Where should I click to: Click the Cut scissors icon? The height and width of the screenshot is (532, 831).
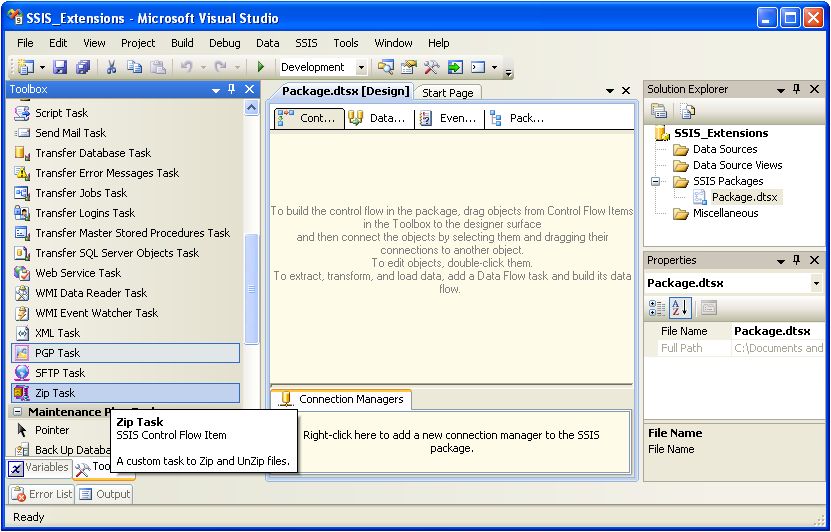tap(111, 67)
